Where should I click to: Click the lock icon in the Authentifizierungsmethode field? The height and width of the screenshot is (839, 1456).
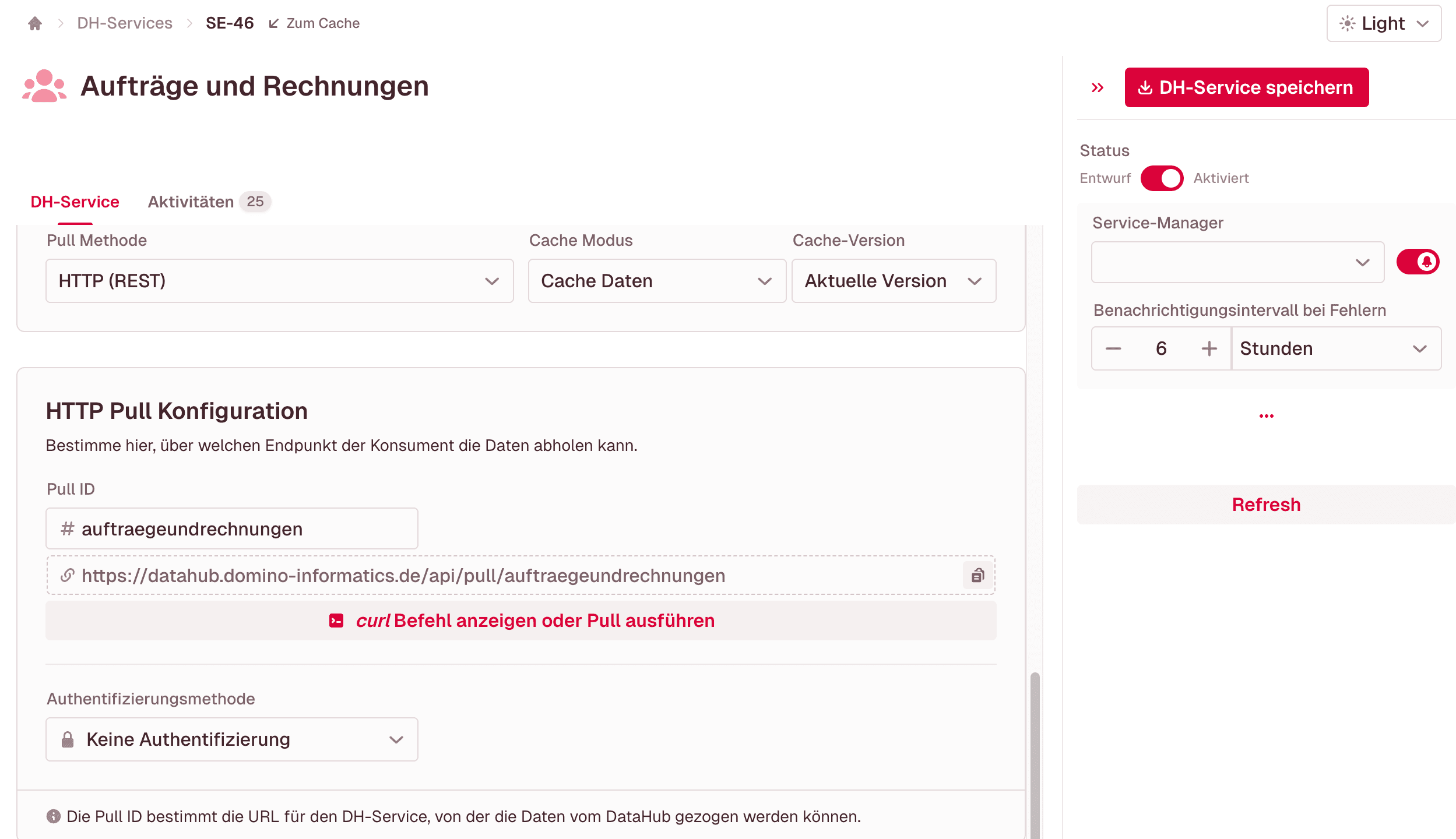coord(68,739)
